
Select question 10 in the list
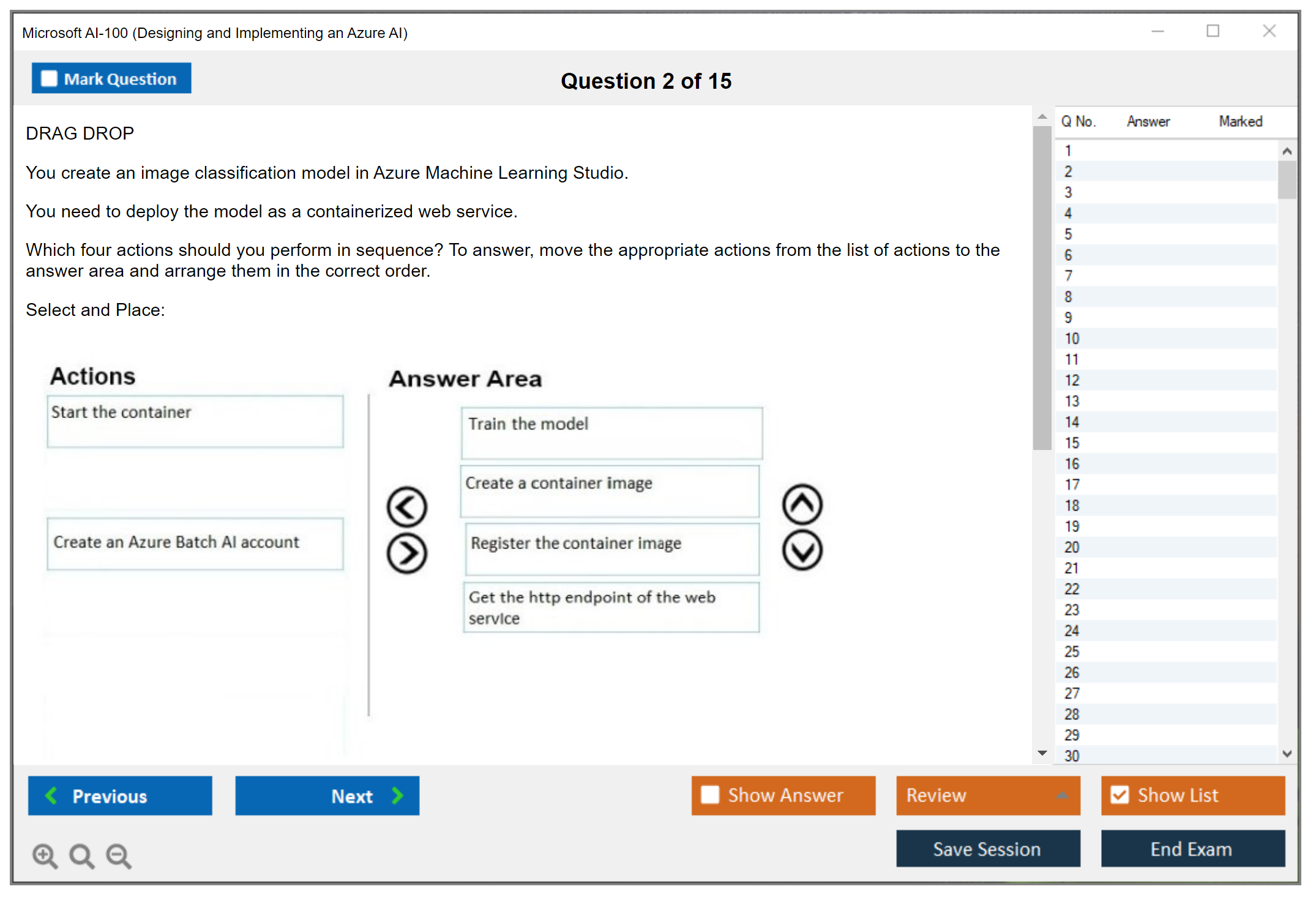tap(1072, 339)
